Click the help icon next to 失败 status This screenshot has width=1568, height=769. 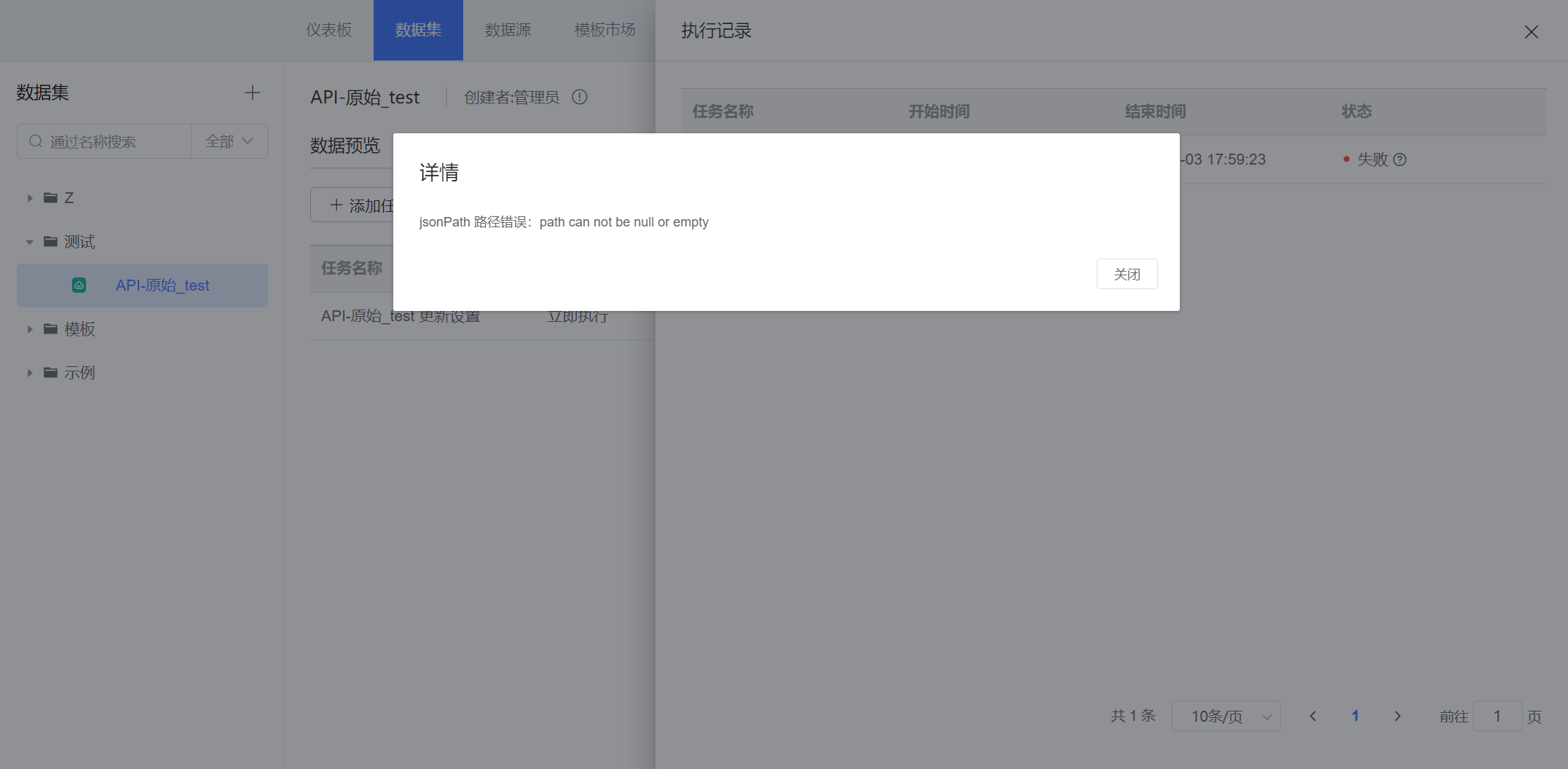[1400, 159]
